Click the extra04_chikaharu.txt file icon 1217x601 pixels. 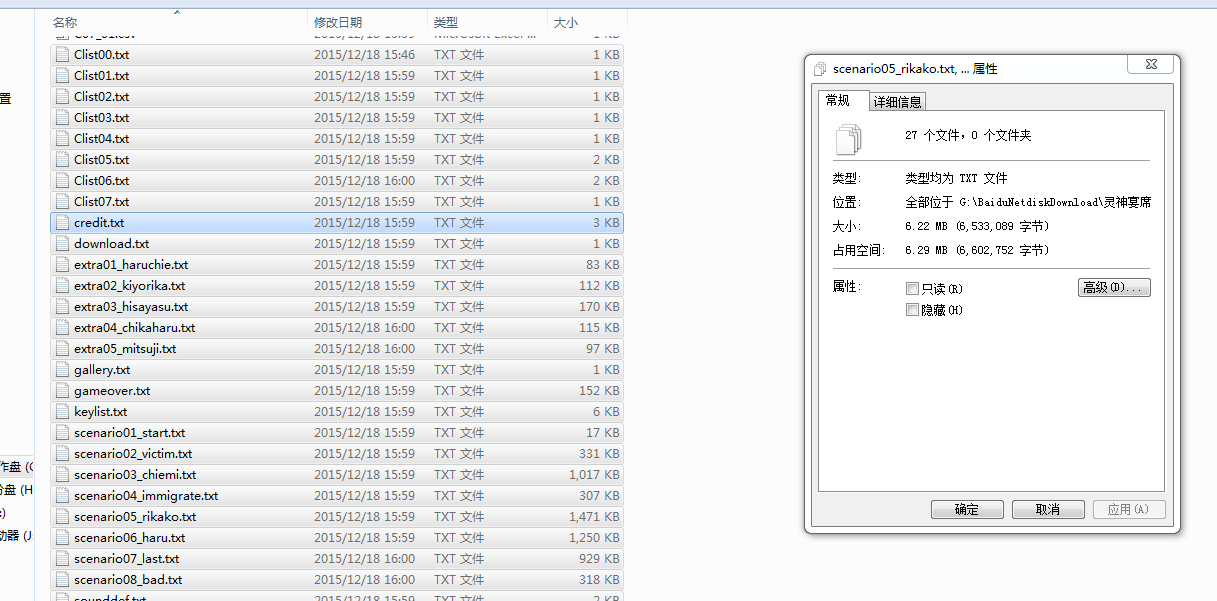62,328
